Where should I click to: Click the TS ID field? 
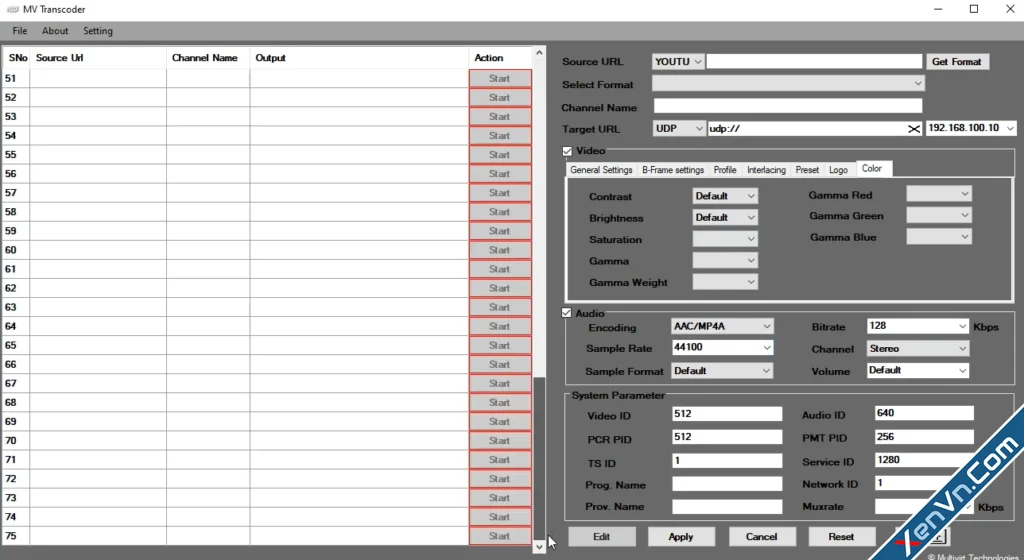pyautogui.click(x=727, y=460)
